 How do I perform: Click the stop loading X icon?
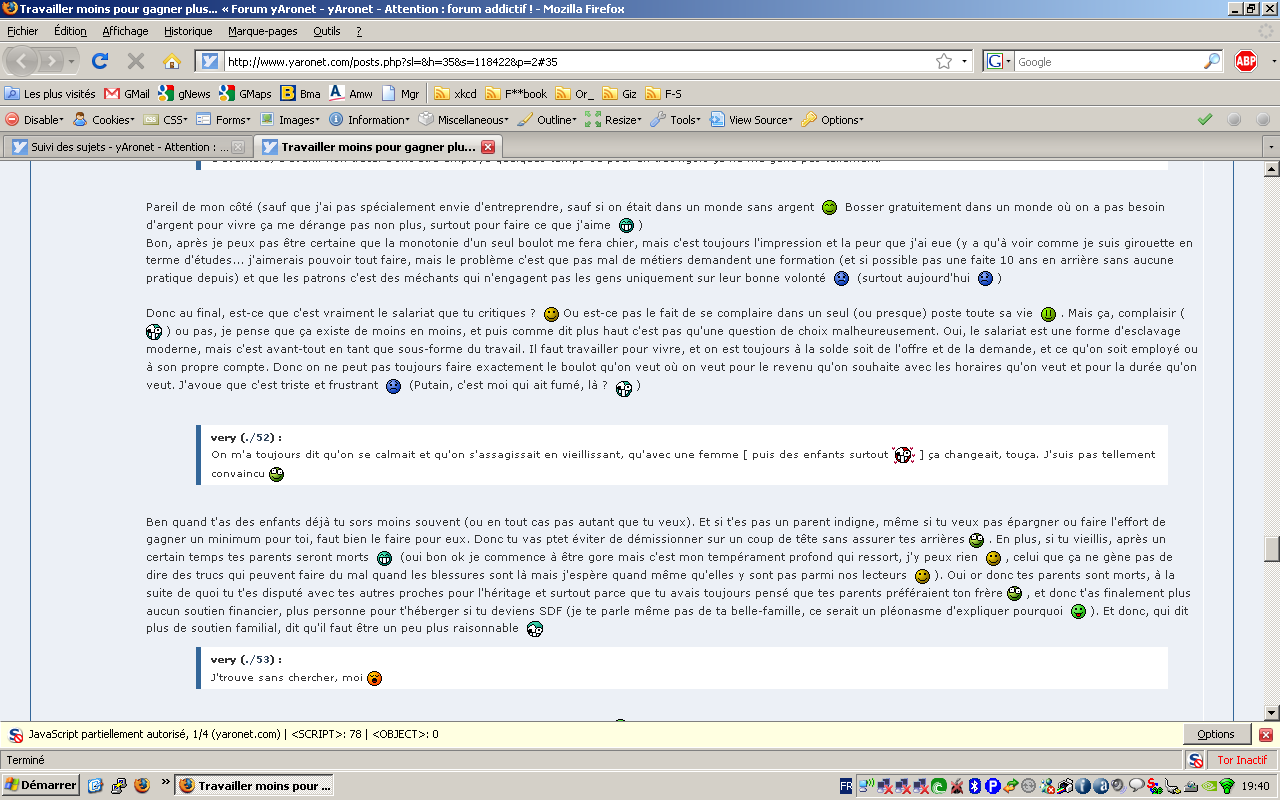(136, 61)
